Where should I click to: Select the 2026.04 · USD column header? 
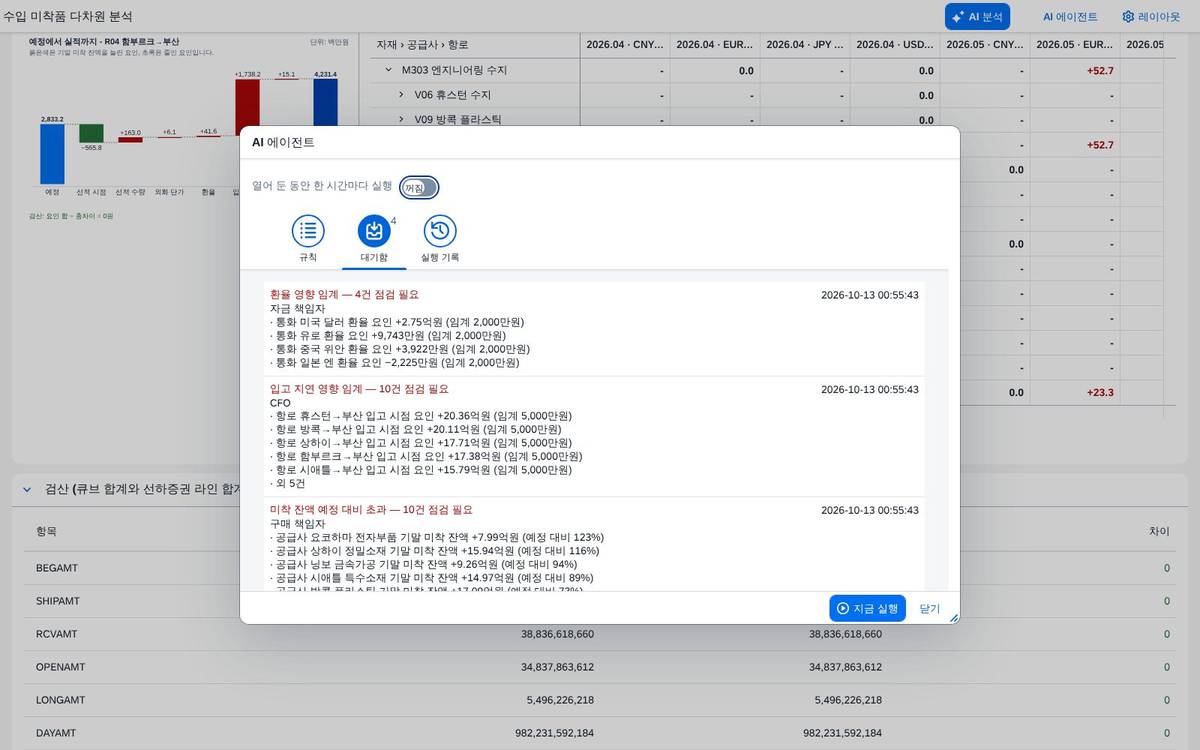pos(895,44)
